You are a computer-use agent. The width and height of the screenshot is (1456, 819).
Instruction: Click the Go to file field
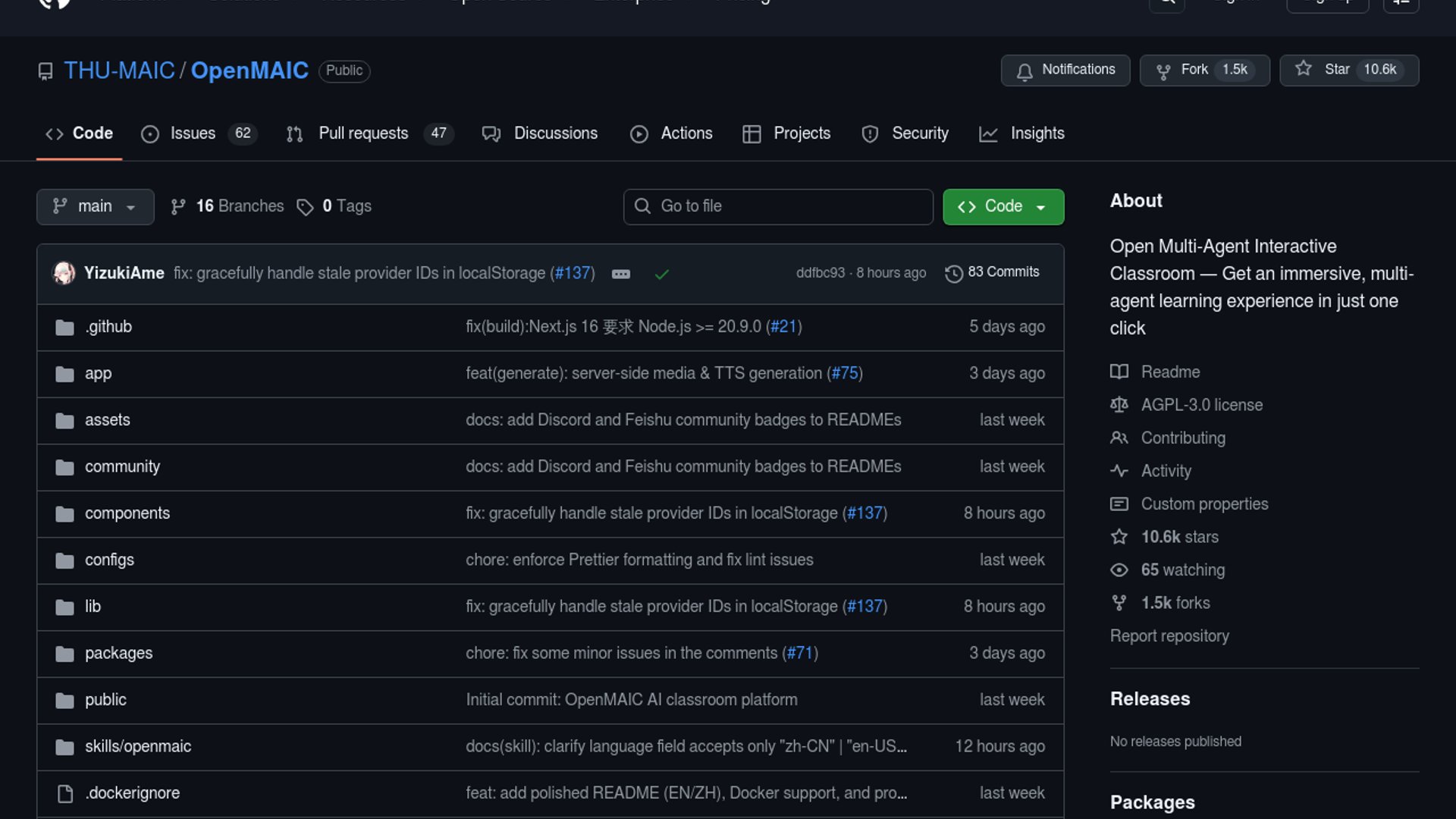tap(778, 206)
